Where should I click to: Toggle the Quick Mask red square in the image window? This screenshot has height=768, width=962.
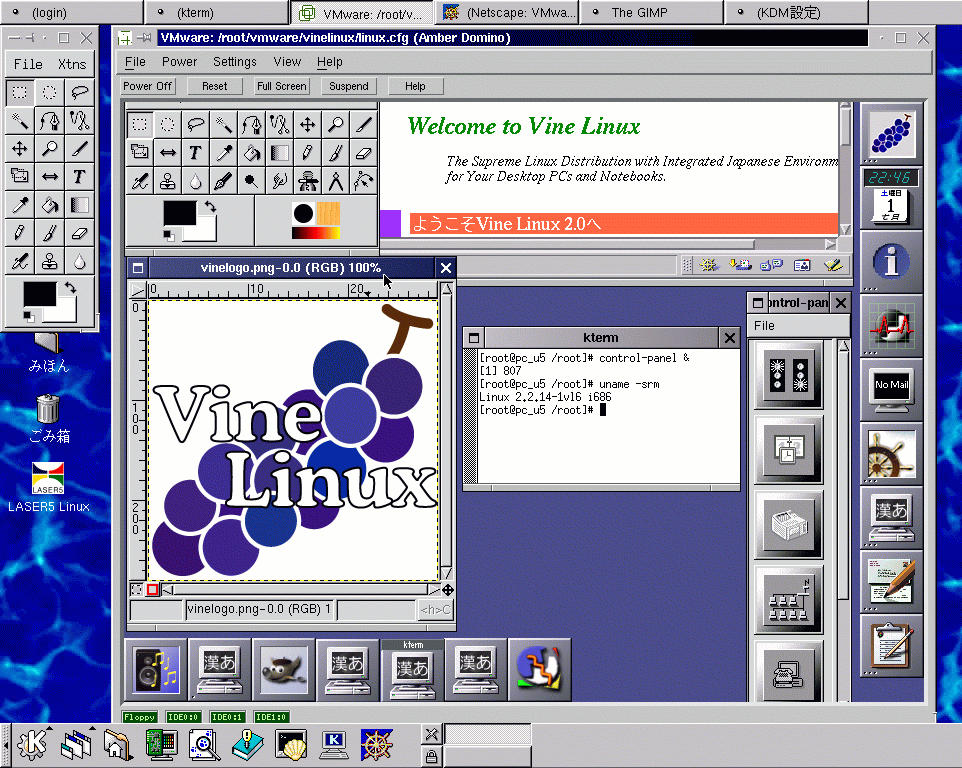coord(152,589)
